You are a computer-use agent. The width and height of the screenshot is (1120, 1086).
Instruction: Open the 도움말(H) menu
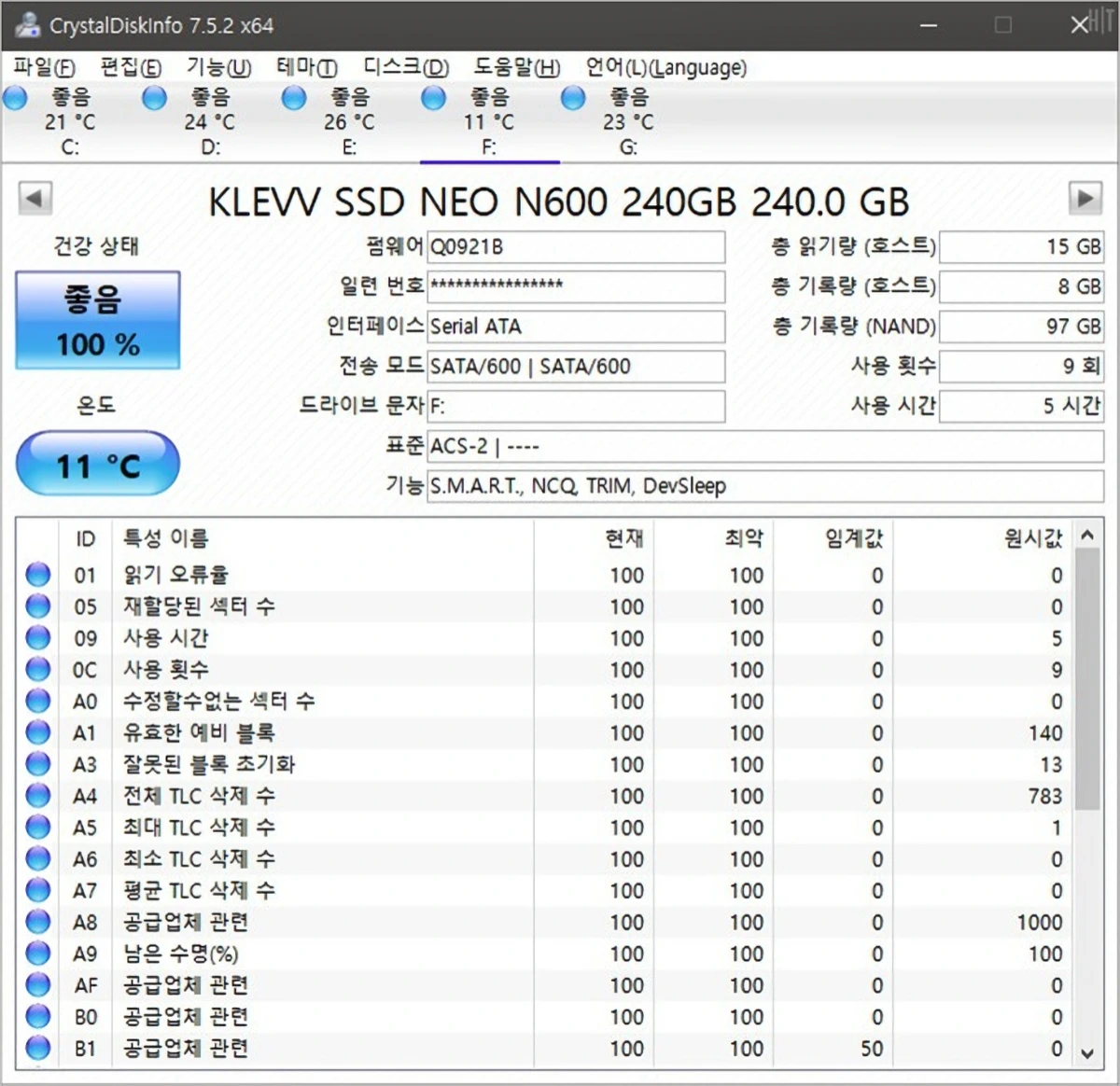[517, 67]
